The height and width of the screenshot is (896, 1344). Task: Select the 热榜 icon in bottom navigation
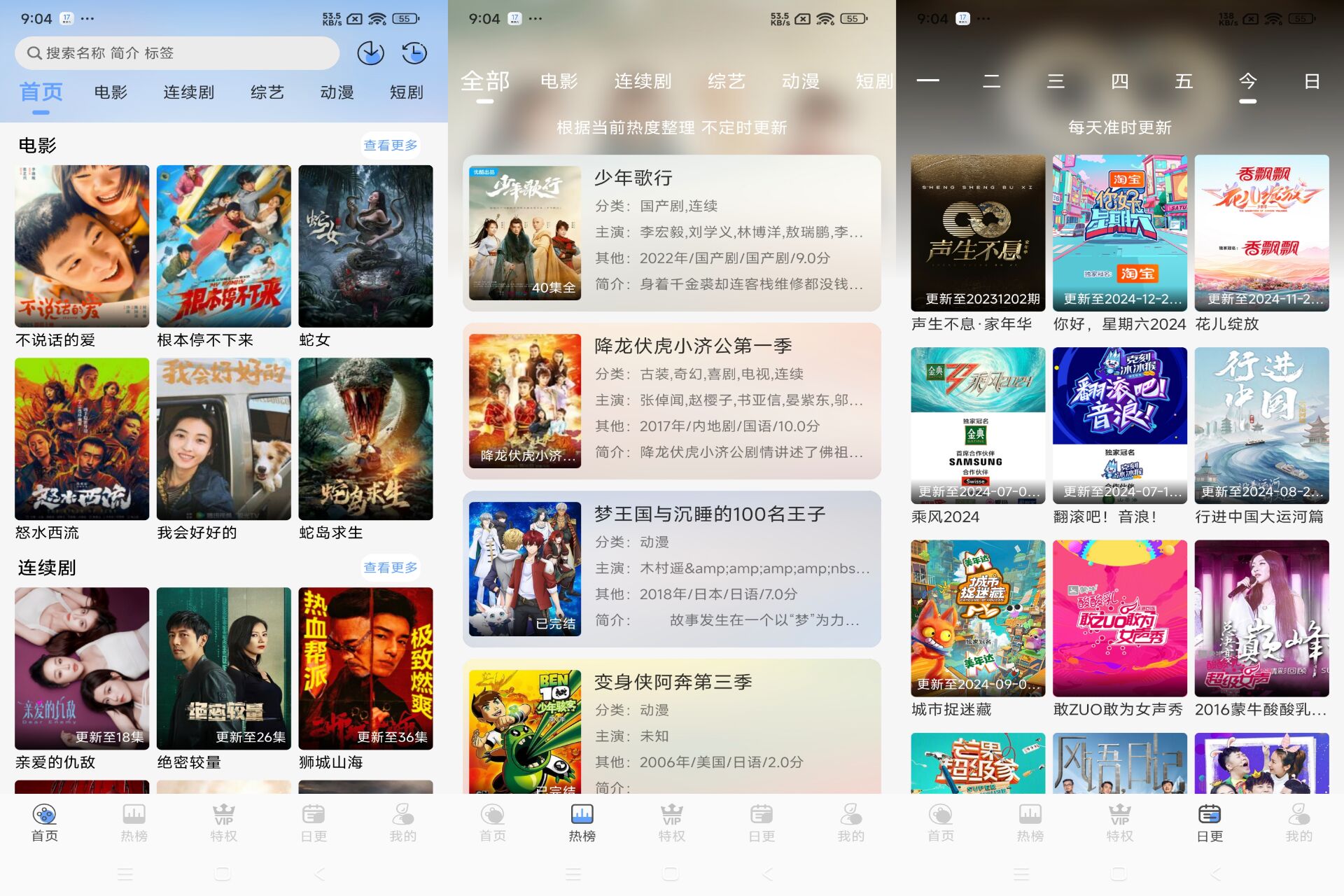582,819
